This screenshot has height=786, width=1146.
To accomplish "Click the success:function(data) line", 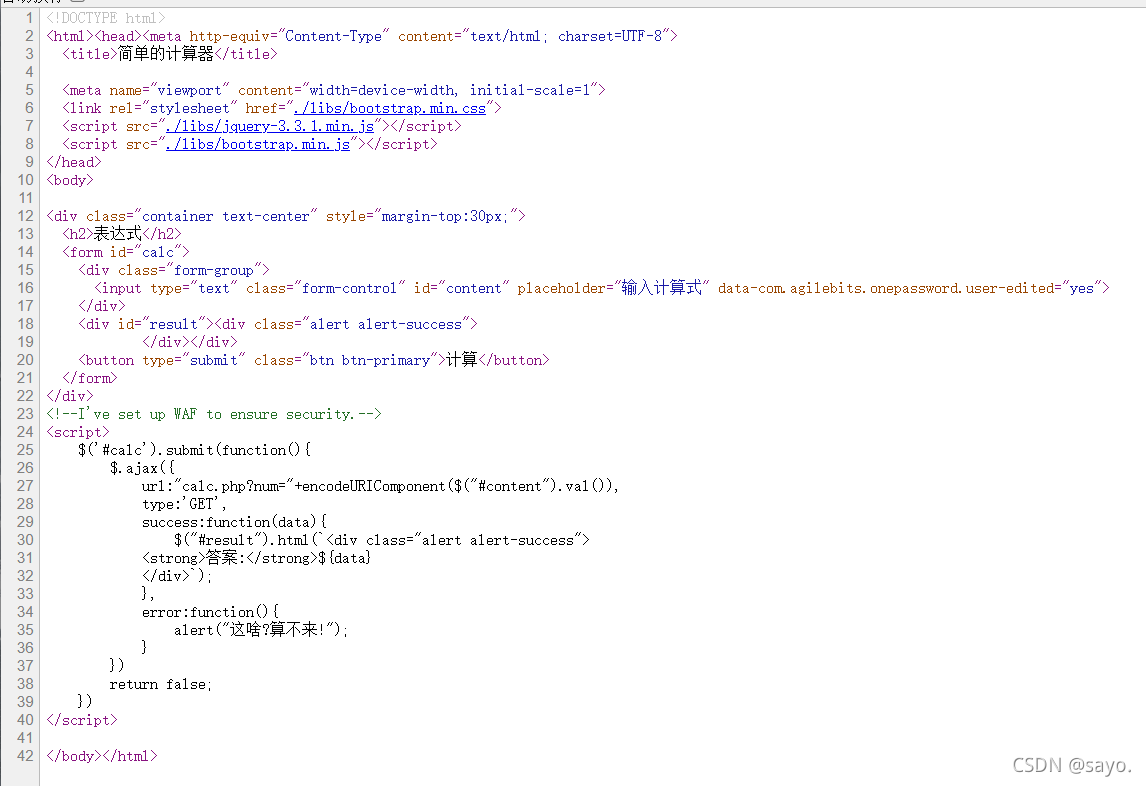I will 235,522.
